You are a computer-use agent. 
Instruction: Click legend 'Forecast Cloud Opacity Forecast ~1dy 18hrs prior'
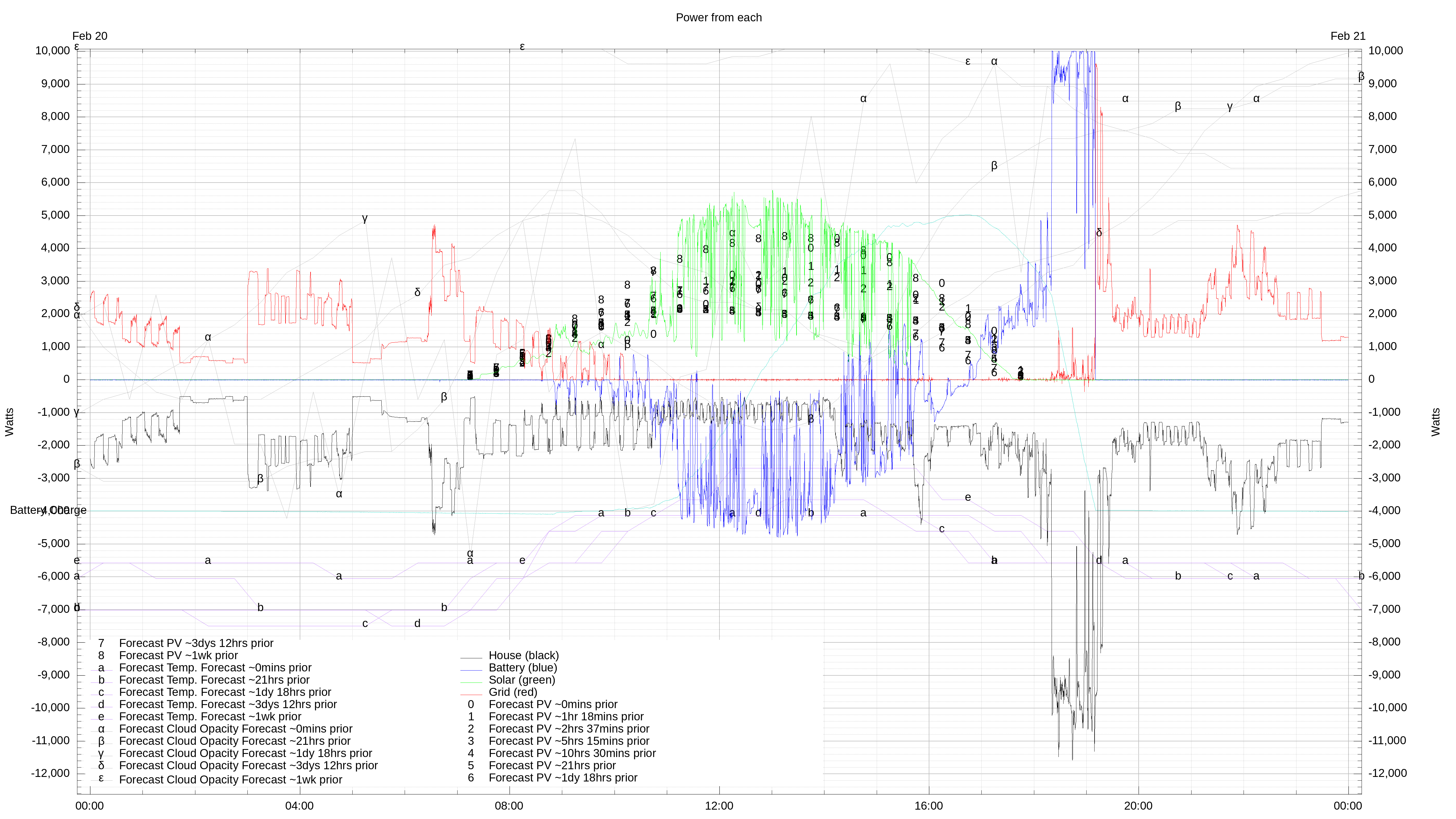[x=245, y=753]
